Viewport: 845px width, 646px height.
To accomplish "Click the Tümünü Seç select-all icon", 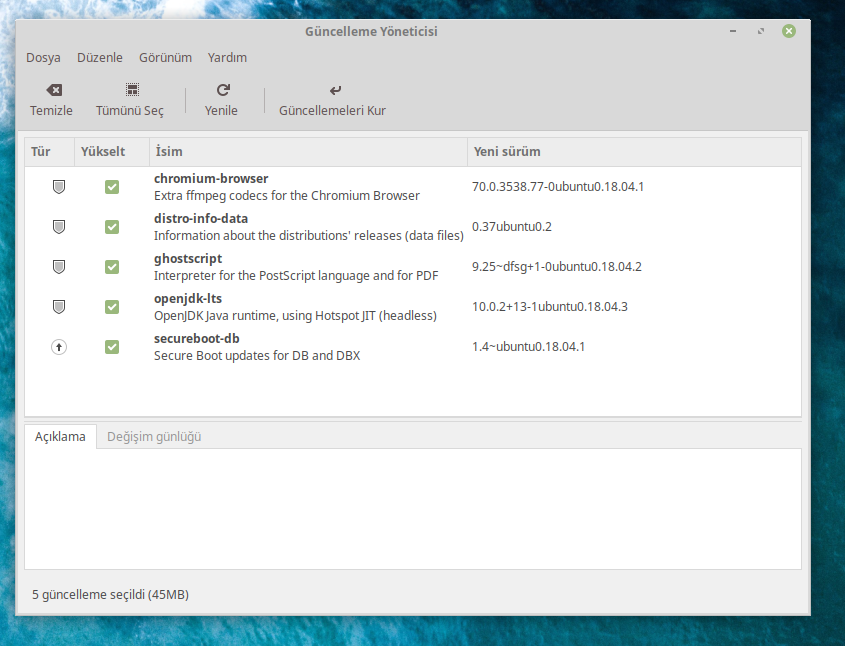I will (132, 89).
